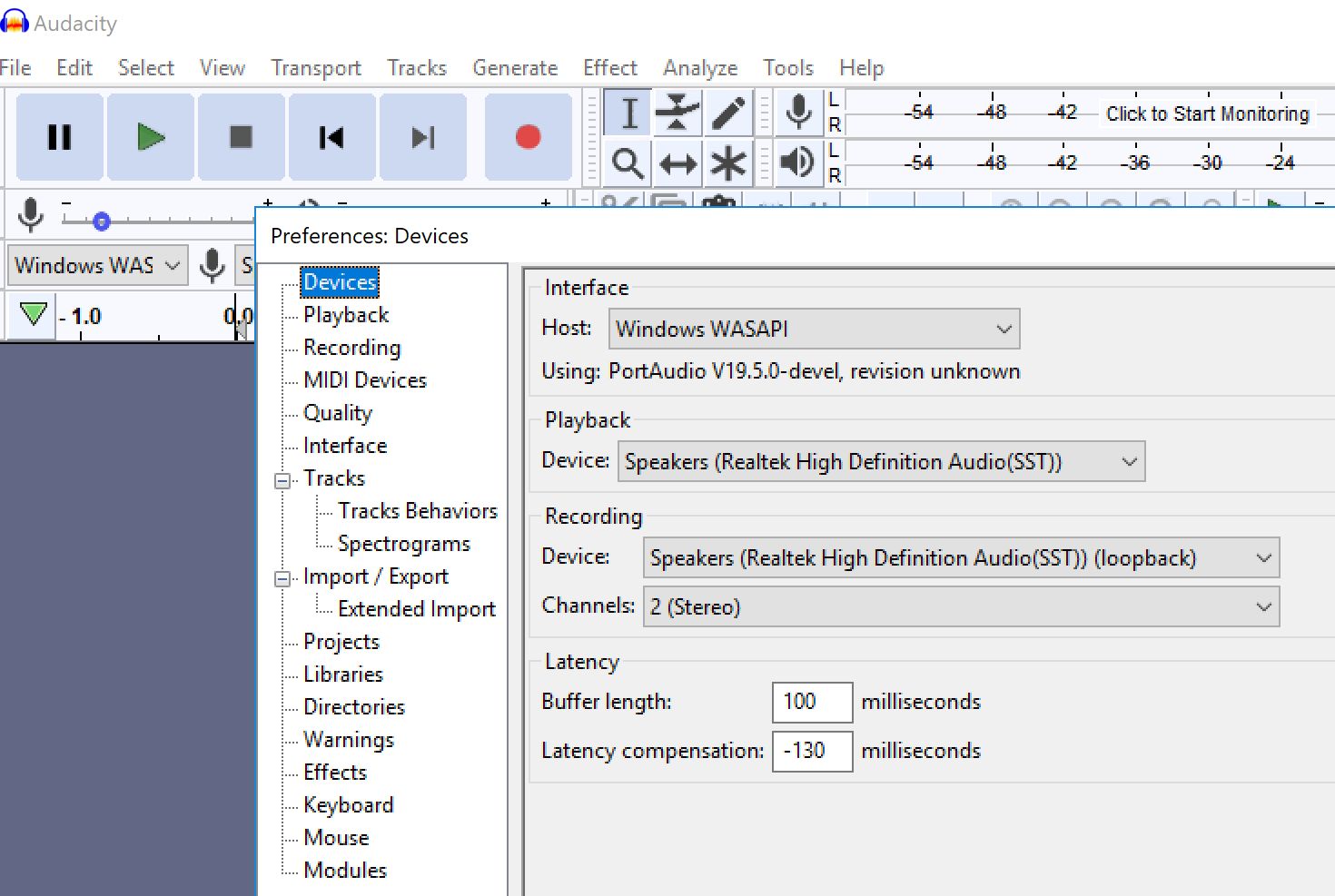Click the Pause playback button

[60, 137]
